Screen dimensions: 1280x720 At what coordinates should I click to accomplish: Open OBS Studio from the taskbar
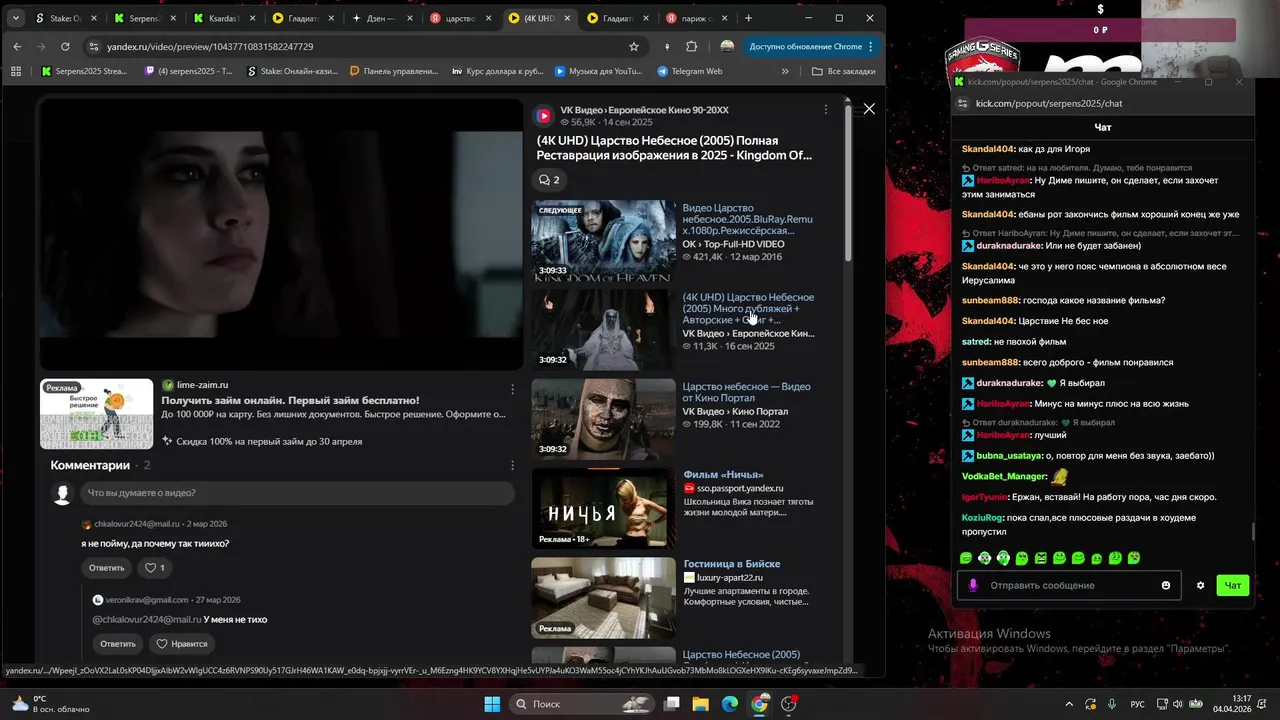pyautogui.click(x=789, y=704)
